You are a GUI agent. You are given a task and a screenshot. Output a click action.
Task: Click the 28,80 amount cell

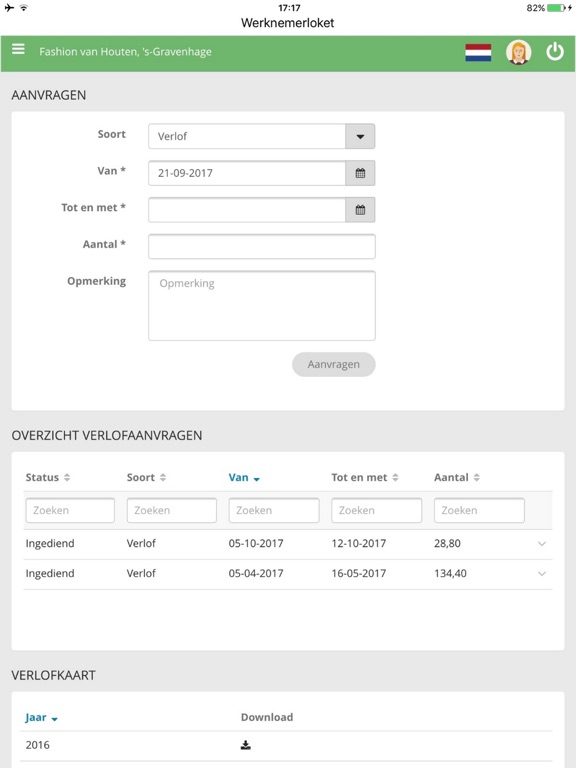pyautogui.click(x=447, y=543)
